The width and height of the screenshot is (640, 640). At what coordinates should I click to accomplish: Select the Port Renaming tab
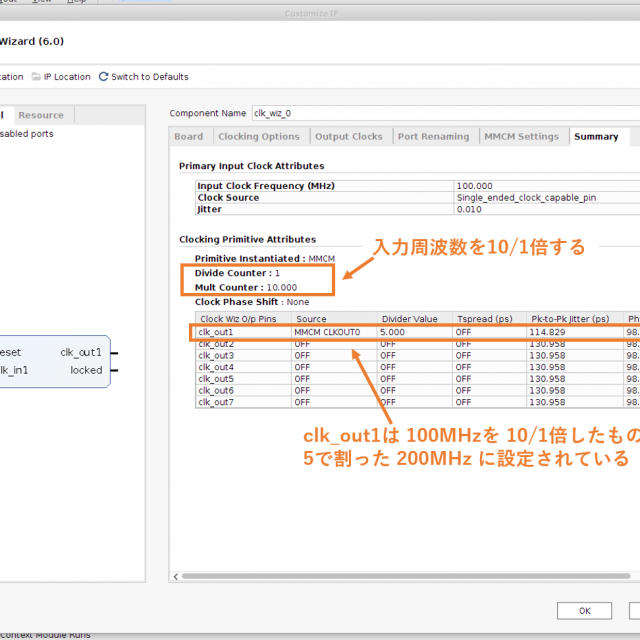[432, 137]
